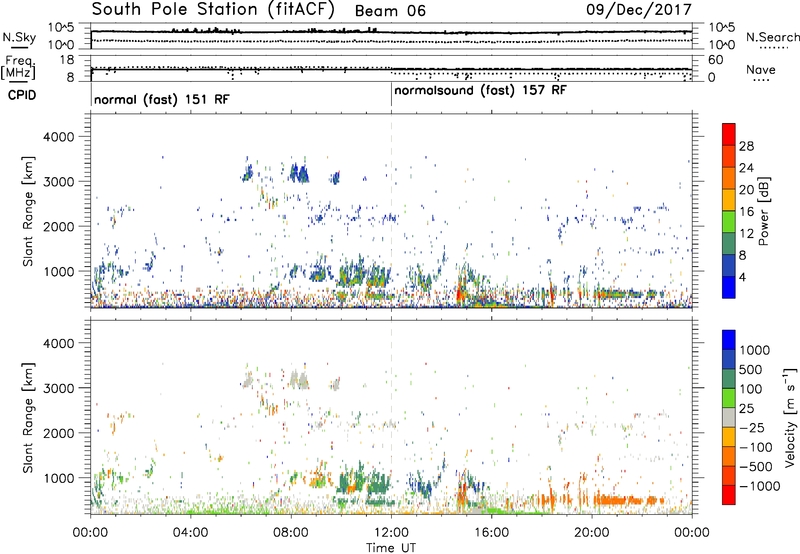
Task: Click the 'N.Sky' legend label
Action: 19,37
